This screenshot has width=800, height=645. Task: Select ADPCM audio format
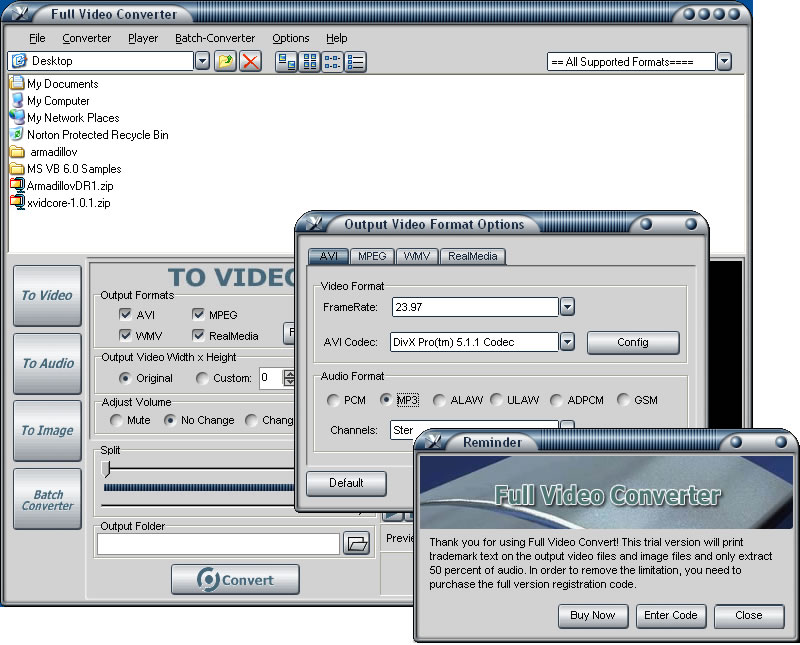pos(556,400)
